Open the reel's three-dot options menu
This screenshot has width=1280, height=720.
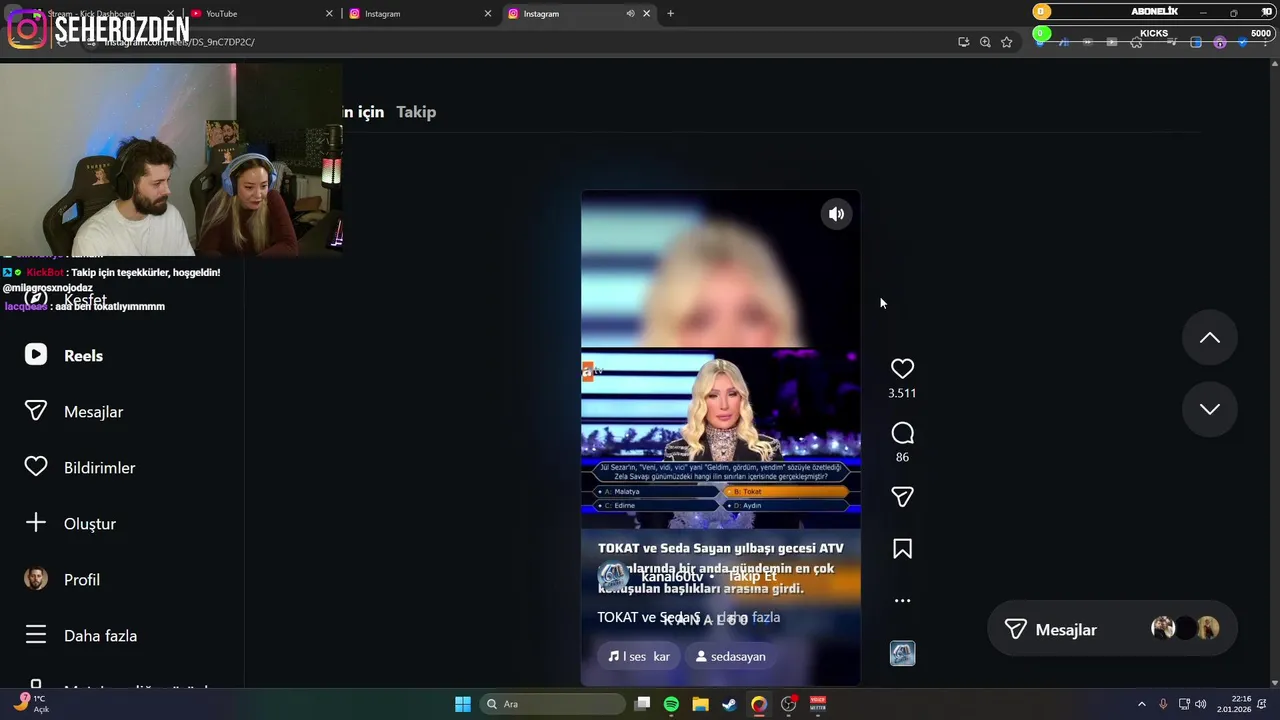tap(902, 601)
